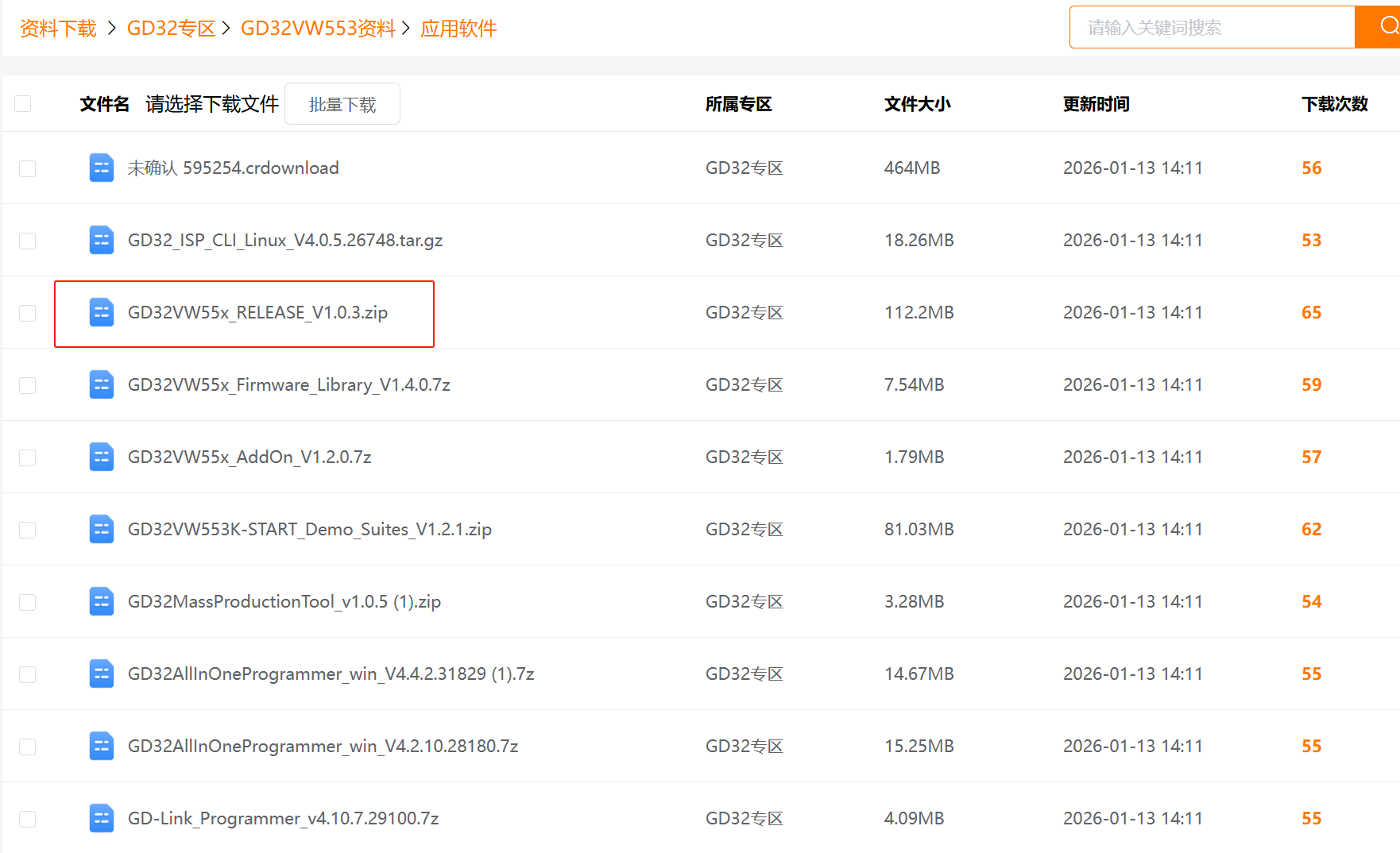Download GD32MassProductionTool_v1.0.5 (1).zip
The image size is (1400, 853).
(x=284, y=601)
